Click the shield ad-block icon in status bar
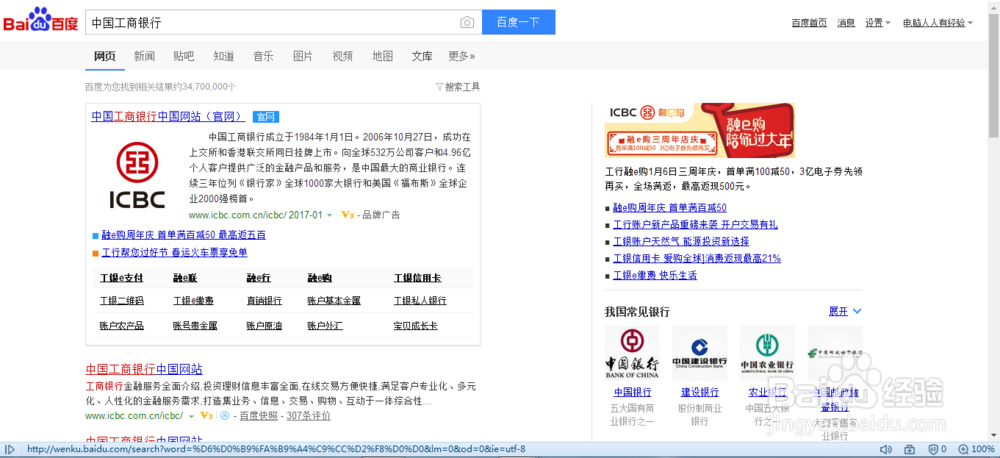This screenshot has width=1000, height=458. point(932,450)
